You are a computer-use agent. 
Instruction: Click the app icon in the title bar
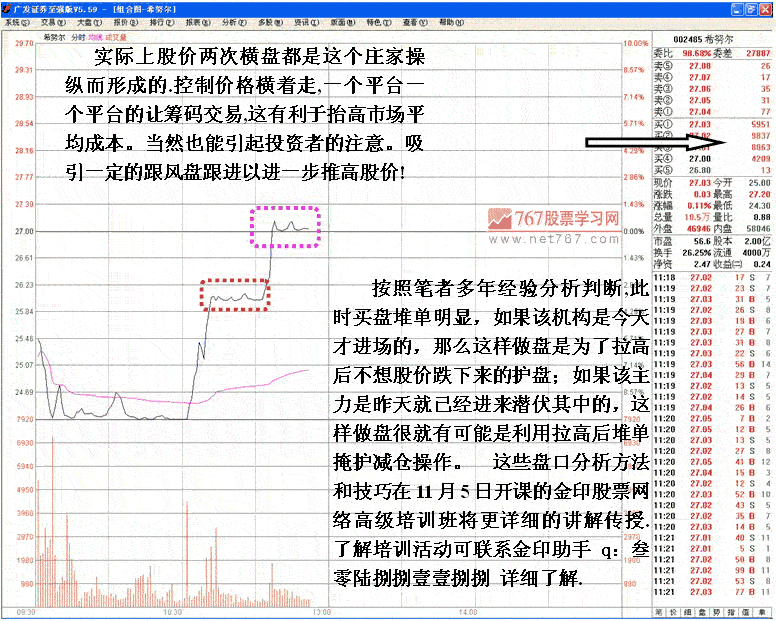[6, 7]
